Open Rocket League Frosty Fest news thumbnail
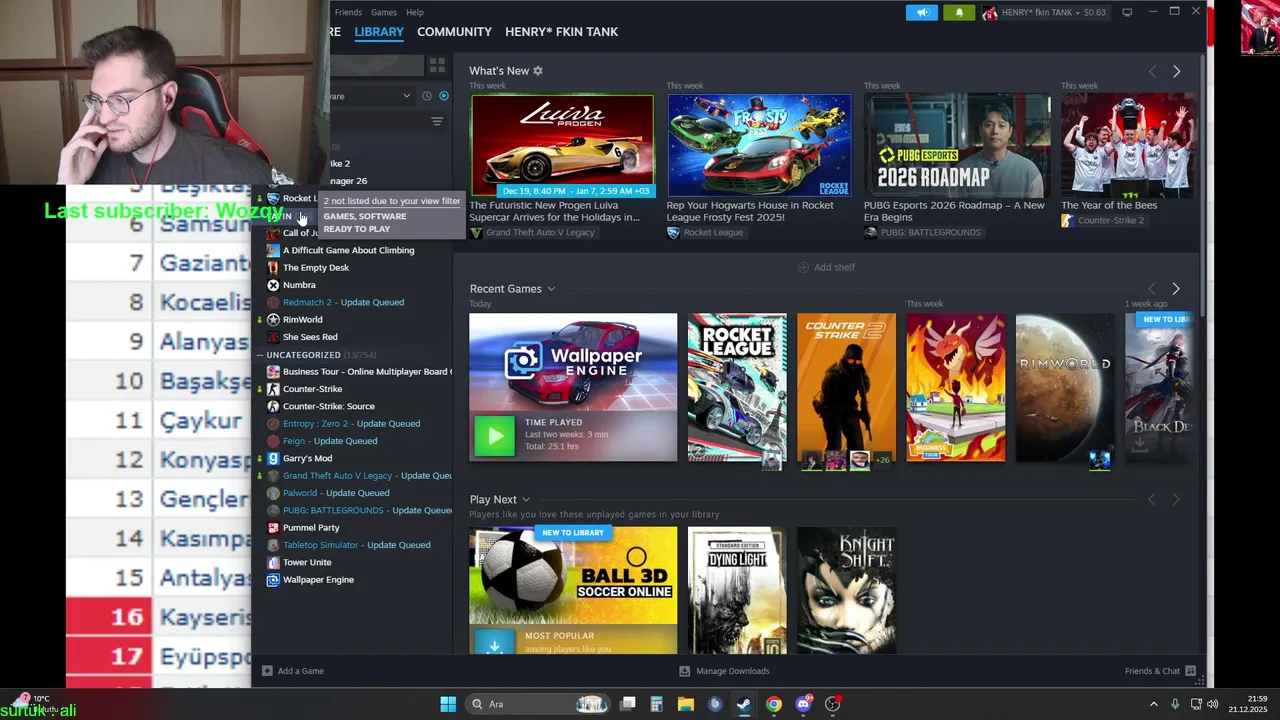The image size is (1280, 720). [759, 146]
